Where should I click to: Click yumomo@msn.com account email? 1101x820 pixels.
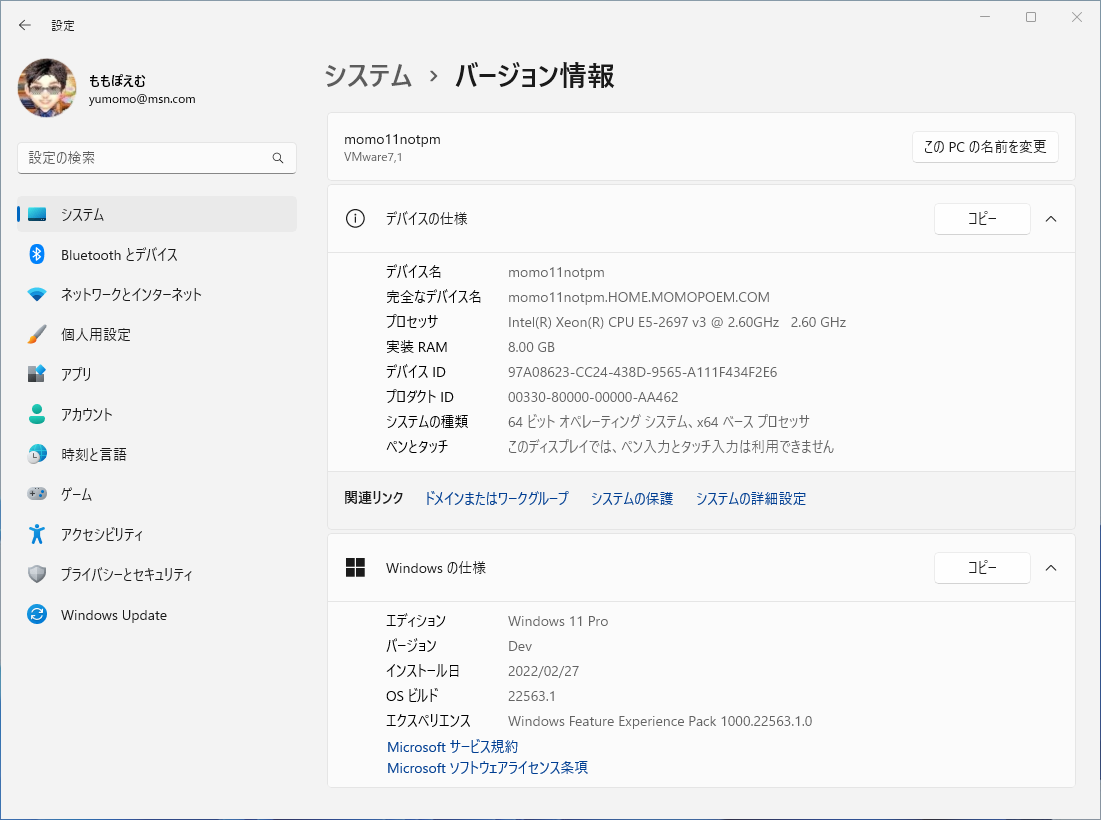tap(142, 99)
